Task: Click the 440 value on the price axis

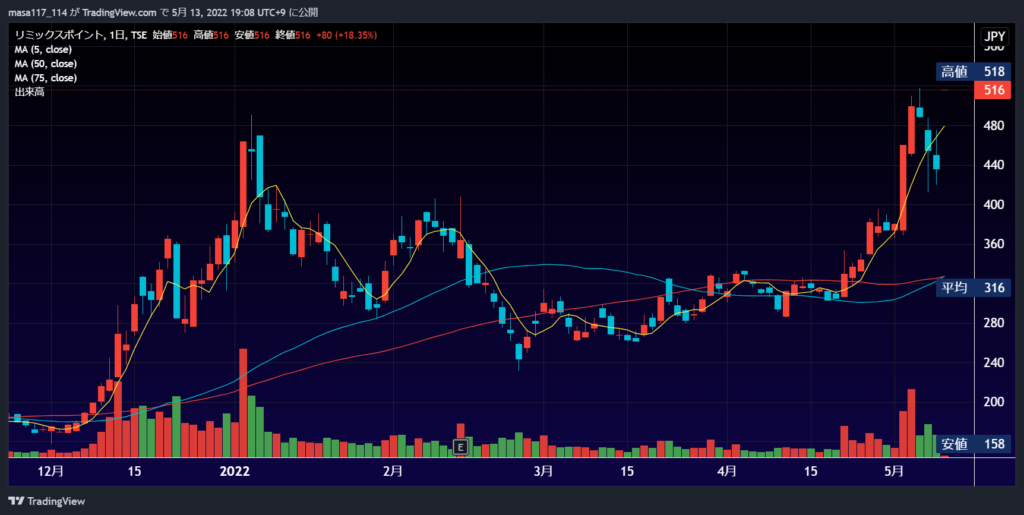Action: pos(993,165)
